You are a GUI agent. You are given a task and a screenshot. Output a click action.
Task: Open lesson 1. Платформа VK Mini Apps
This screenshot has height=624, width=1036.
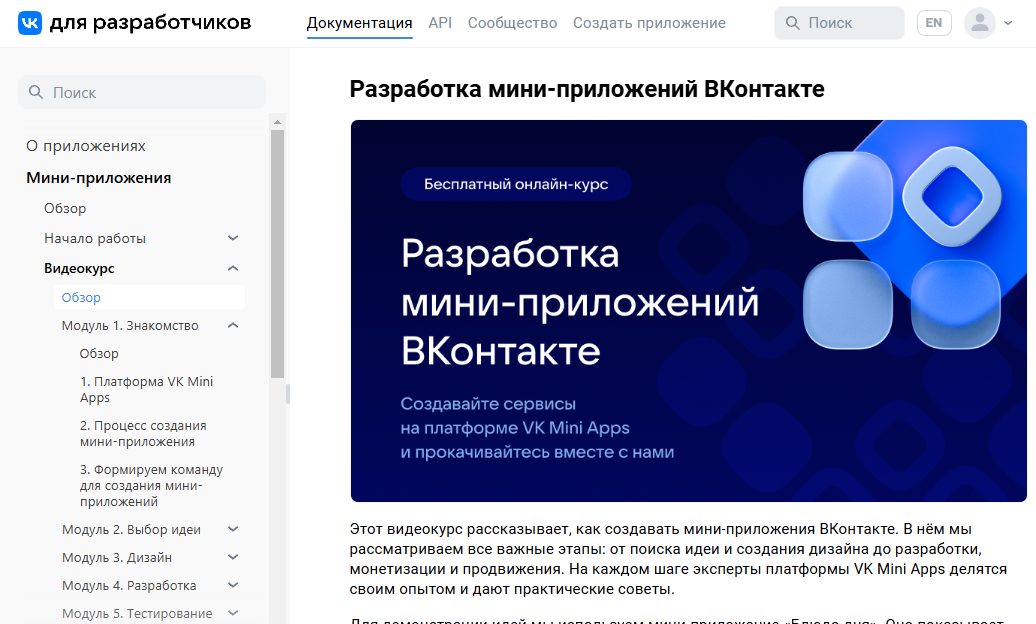(147, 389)
